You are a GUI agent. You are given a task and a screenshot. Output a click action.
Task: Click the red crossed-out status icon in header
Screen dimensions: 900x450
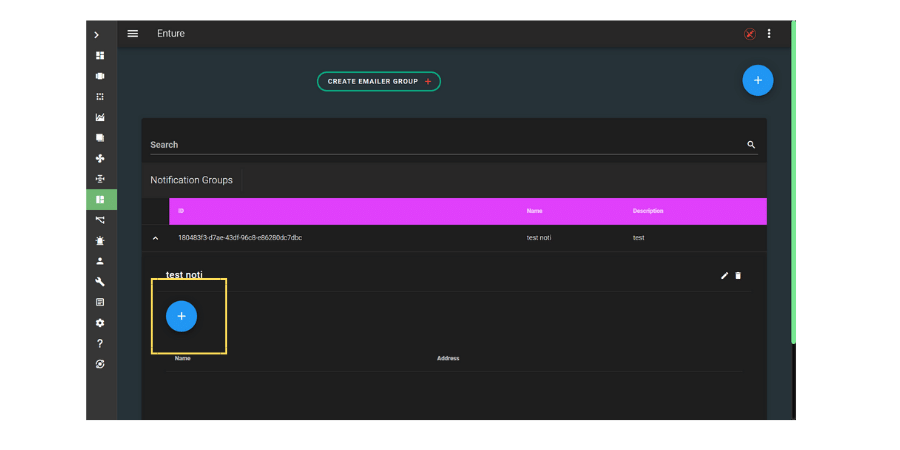point(749,34)
